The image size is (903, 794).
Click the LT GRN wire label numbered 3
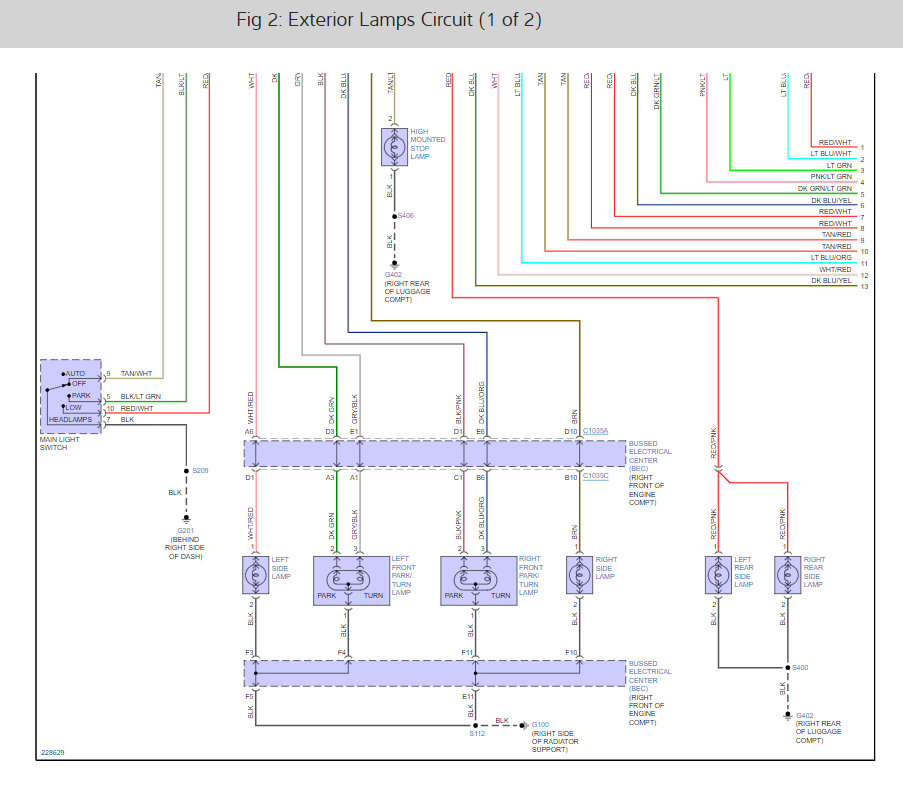839,165
